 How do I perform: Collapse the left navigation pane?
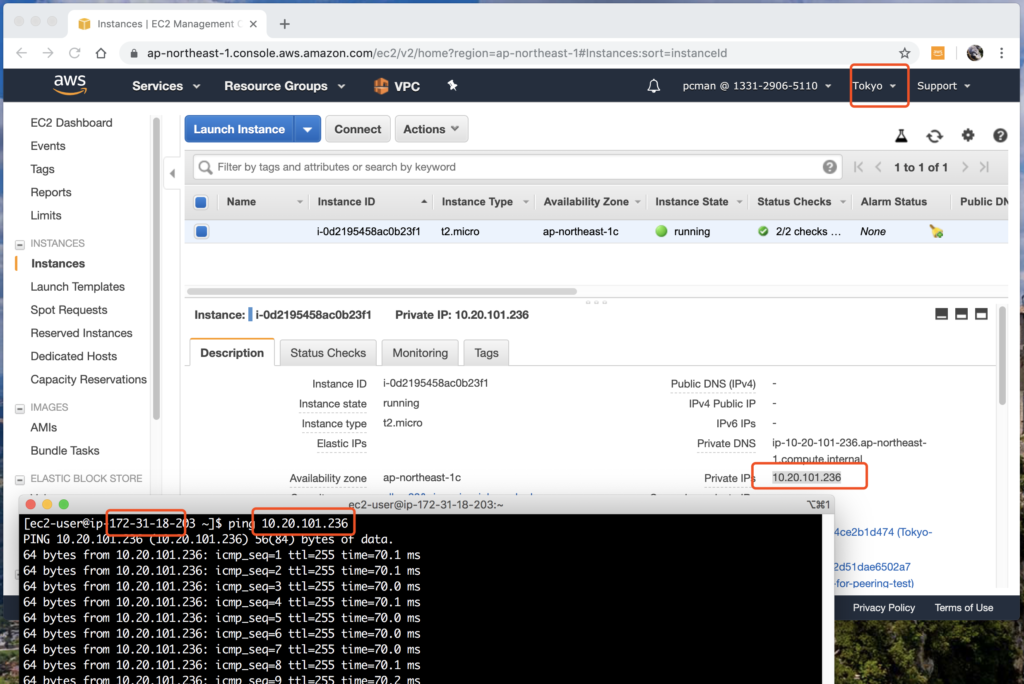pyautogui.click(x=172, y=174)
